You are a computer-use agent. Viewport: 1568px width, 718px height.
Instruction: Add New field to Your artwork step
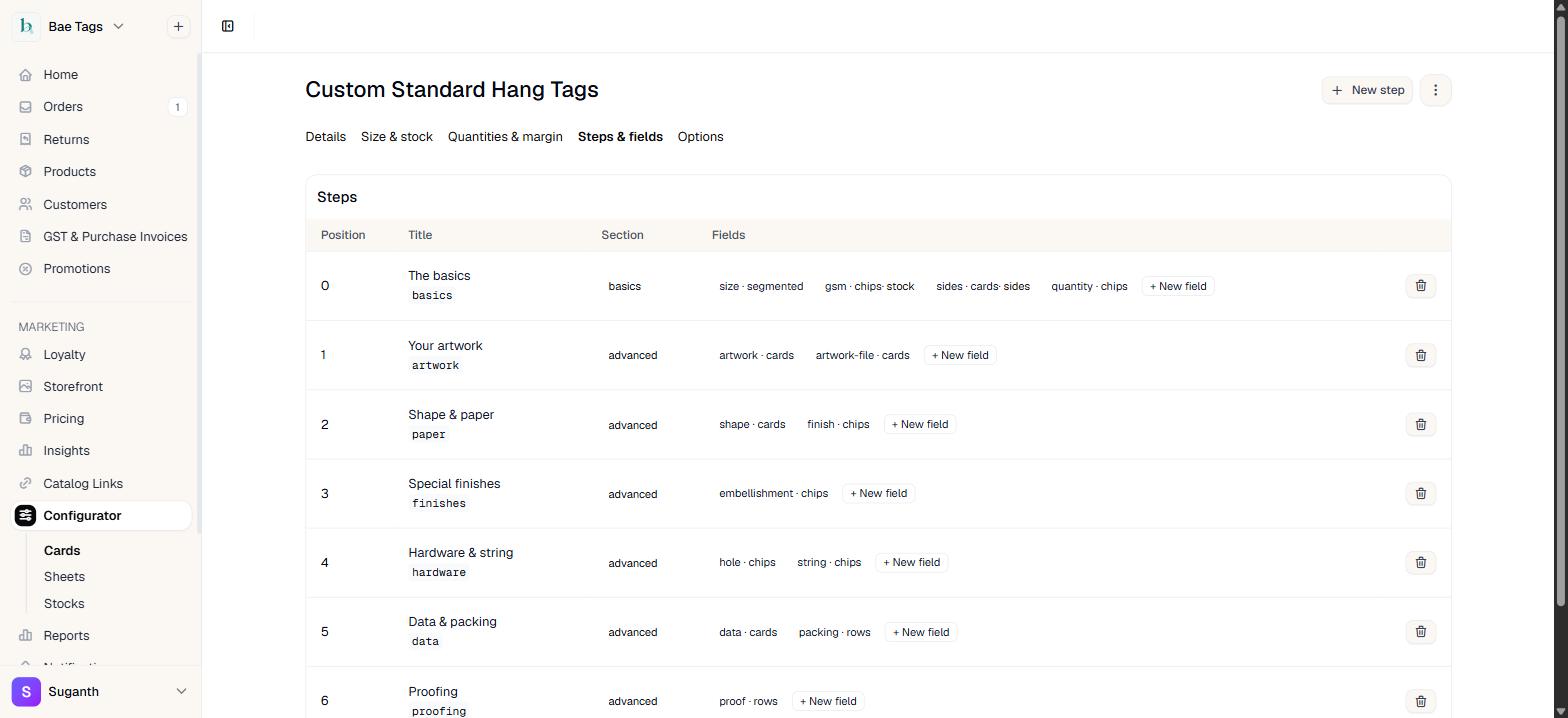click(960, 355)
